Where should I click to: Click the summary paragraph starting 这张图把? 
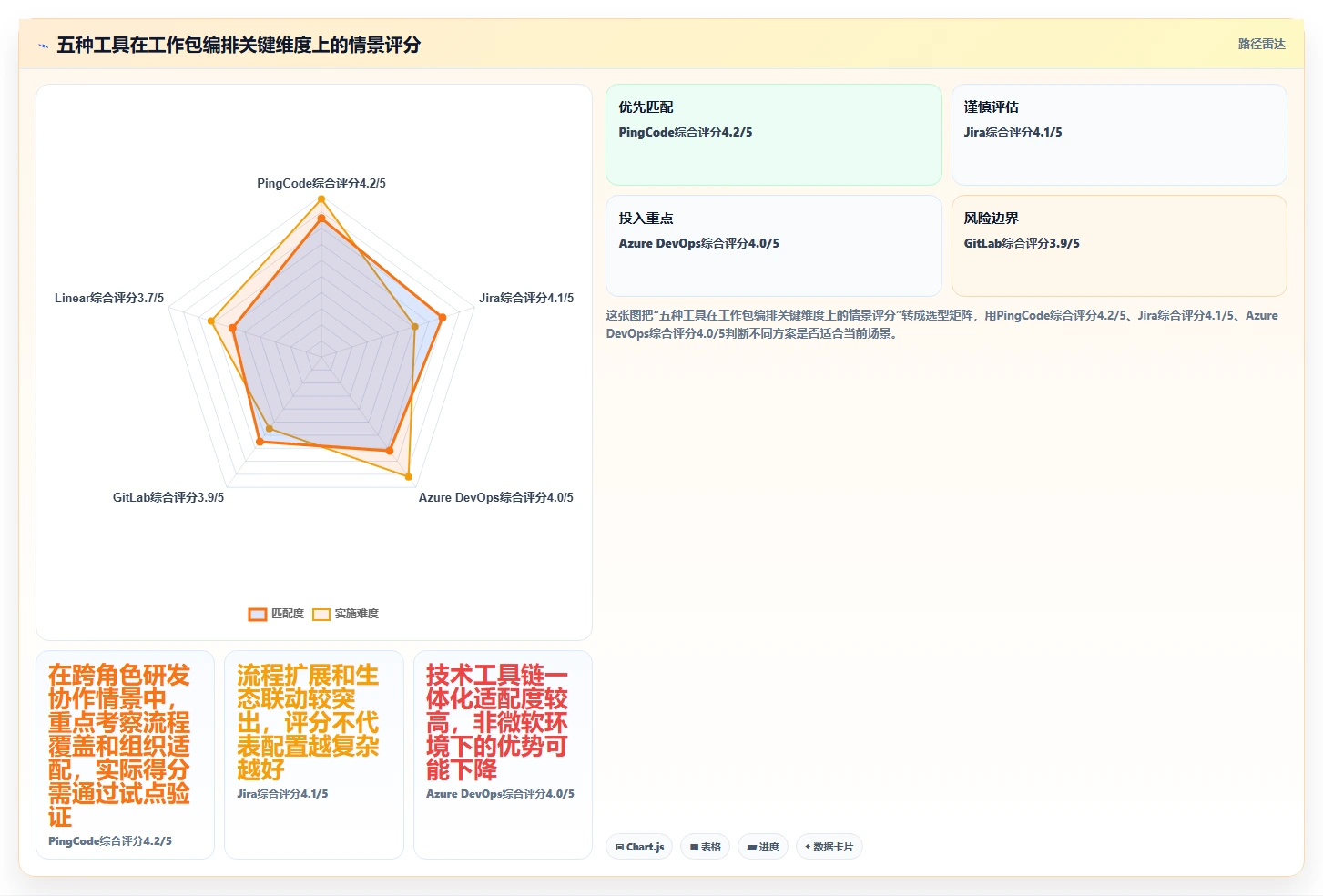(x=941, y=324)
